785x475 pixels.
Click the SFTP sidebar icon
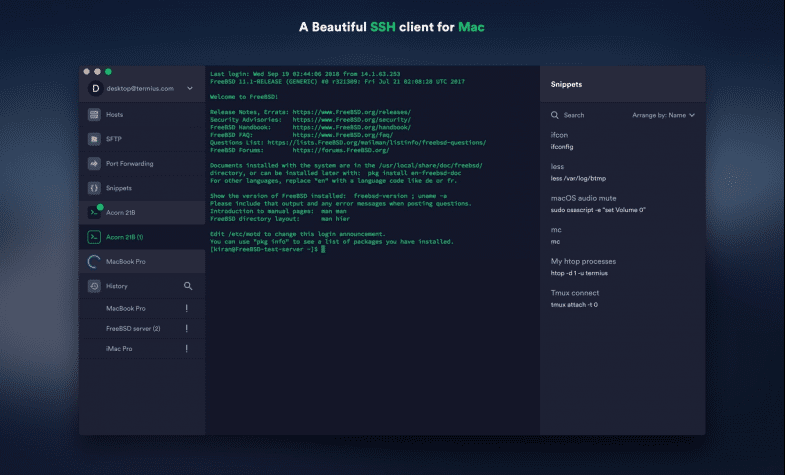click(94, 139)
